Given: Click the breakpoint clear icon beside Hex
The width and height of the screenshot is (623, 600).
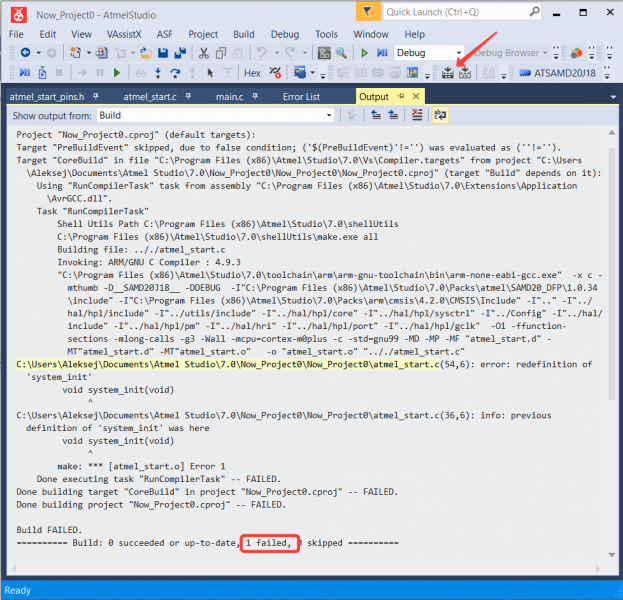Looking at the screenshot, I should tap(275, 73).
